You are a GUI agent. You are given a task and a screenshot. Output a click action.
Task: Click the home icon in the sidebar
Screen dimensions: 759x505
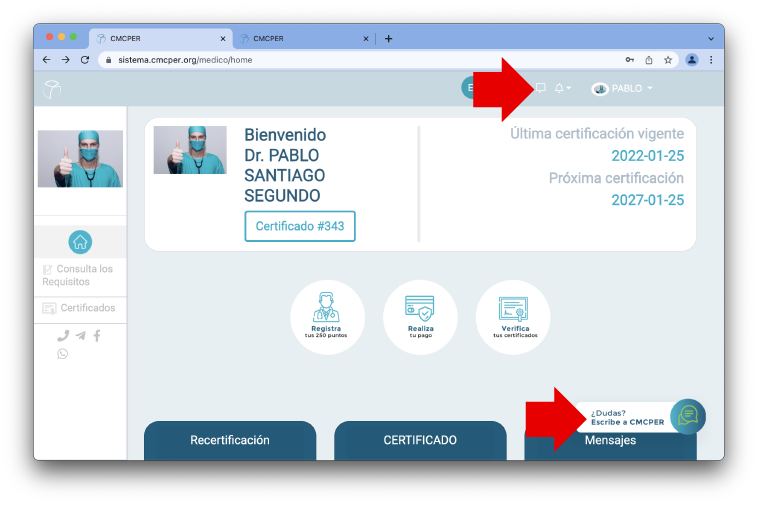pos(80,241)
